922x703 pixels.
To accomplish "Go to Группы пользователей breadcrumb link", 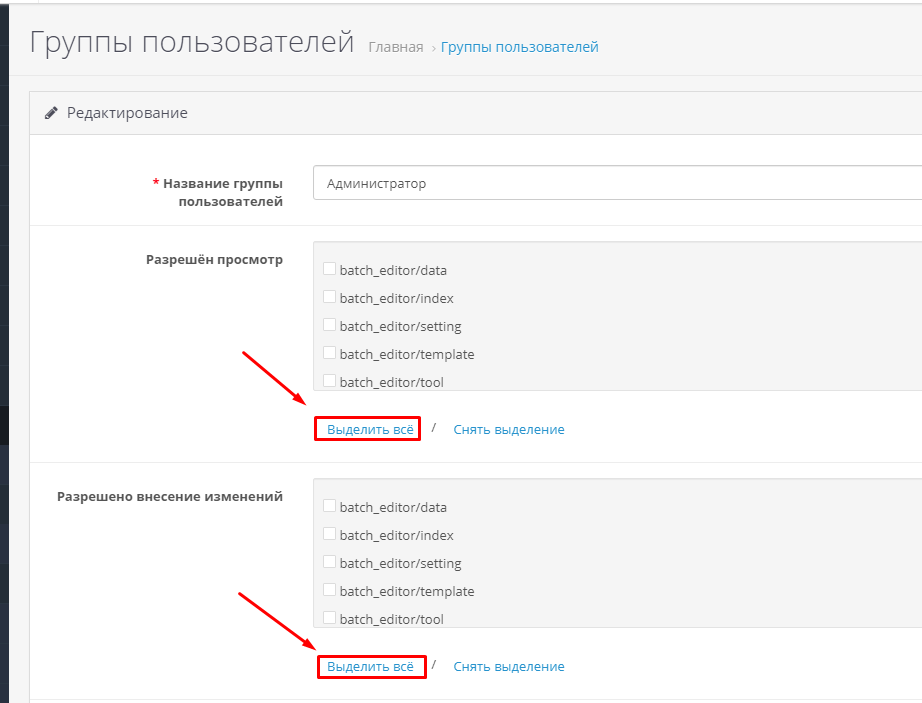I will coord(519,47).
